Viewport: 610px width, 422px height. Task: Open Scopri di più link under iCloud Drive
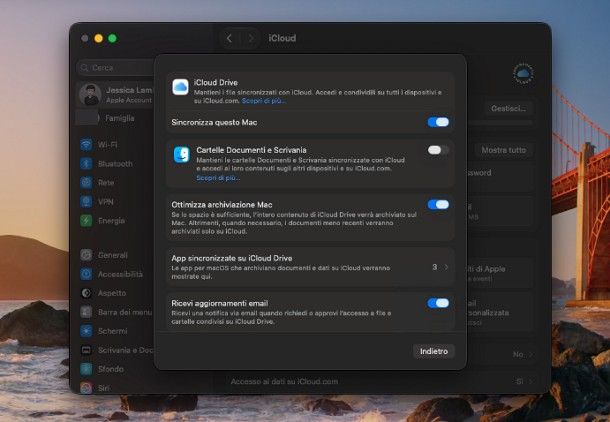point(263,101)
